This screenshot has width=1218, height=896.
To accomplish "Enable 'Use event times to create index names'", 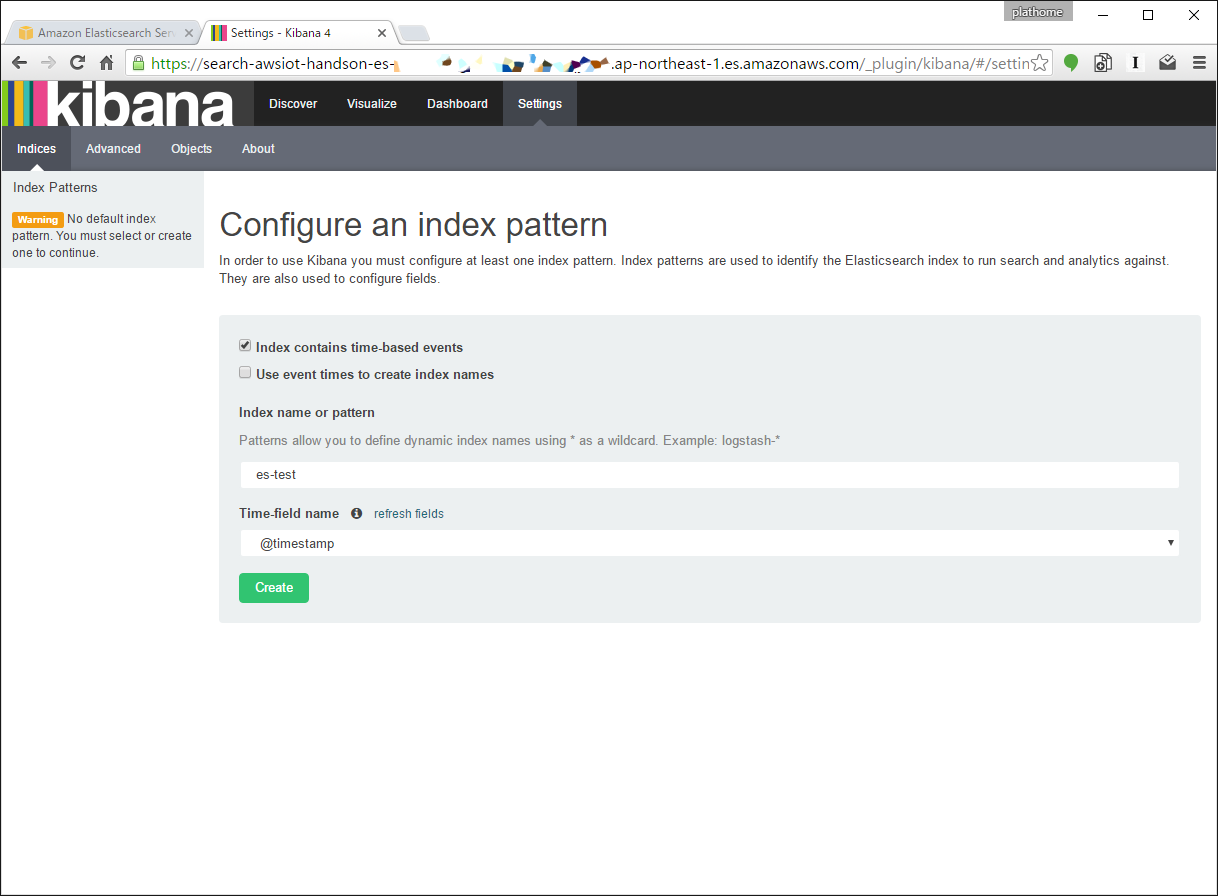I will pos(245,373).
